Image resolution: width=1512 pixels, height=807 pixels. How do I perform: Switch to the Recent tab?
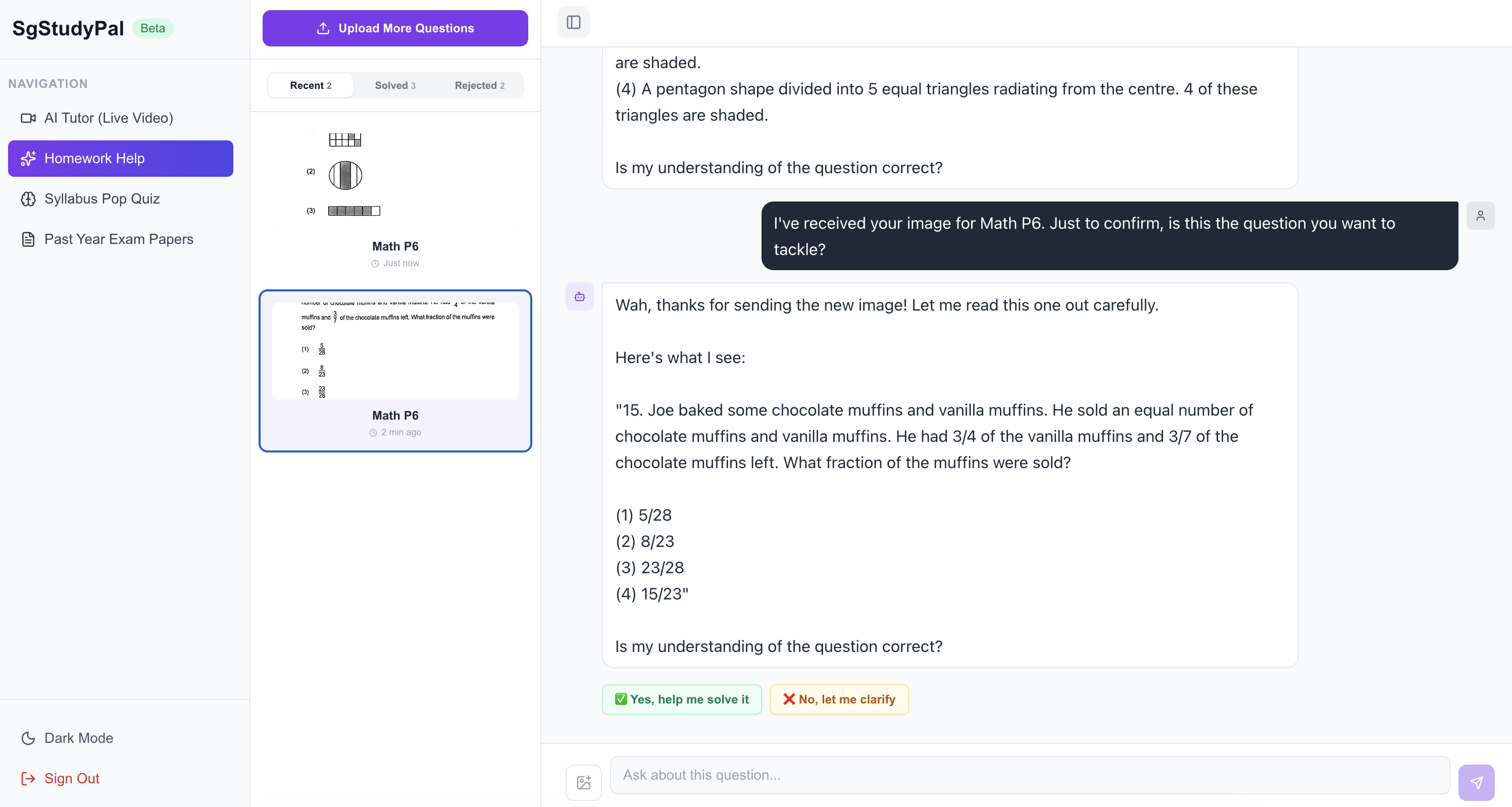coord(311,86)
